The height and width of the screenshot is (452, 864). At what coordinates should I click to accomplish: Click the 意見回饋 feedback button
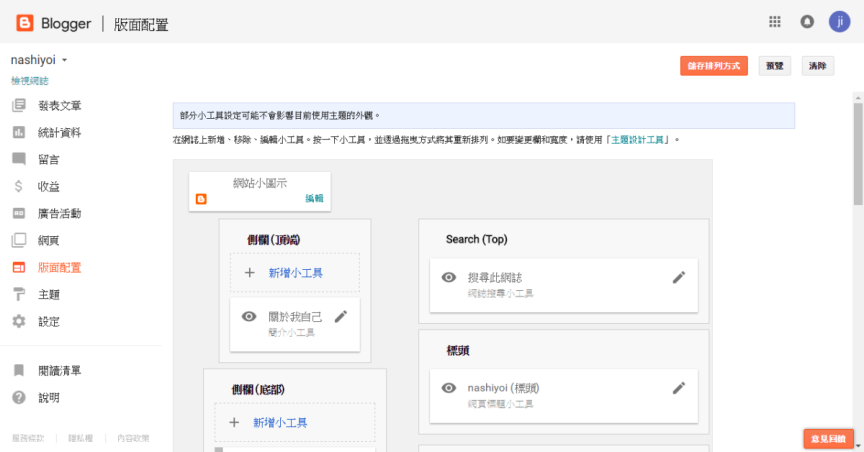tap(828, 439)
